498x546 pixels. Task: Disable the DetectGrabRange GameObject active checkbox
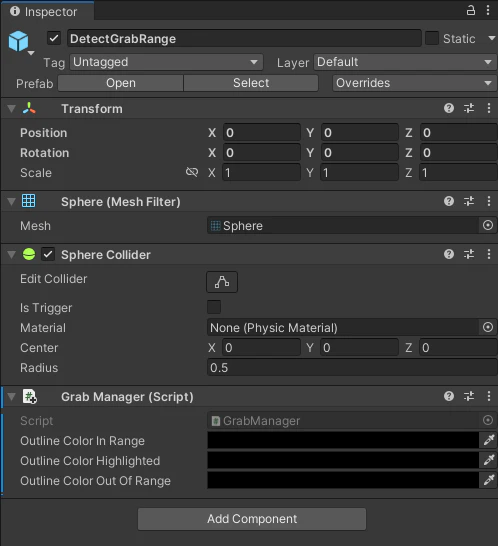54,38
